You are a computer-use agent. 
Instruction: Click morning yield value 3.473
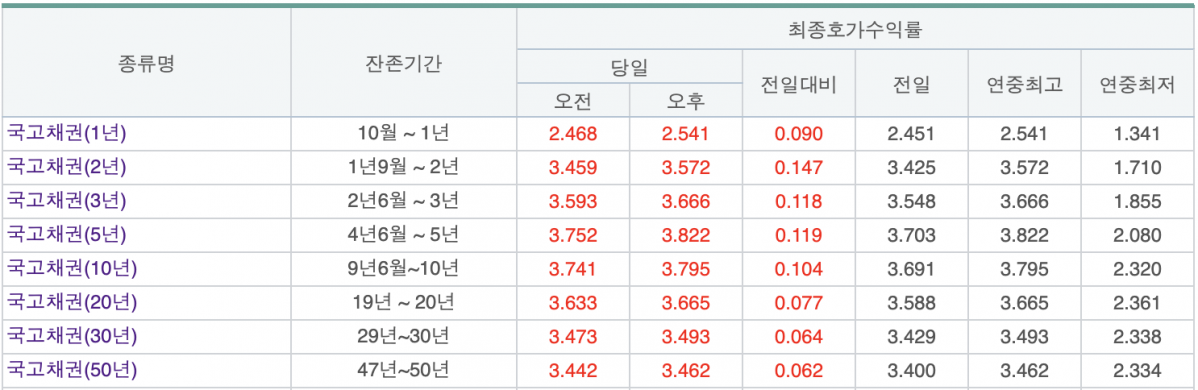(x=573, y=336)
